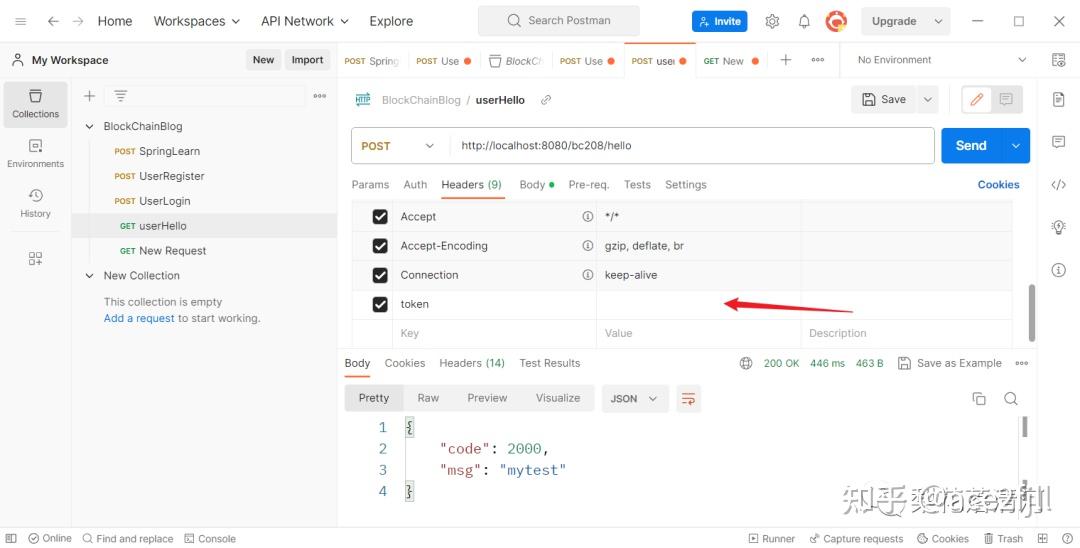Open the response Test Results tab
Image resolution: width=1080 pixels, height=548 pixels.
(x=550, y=363)
